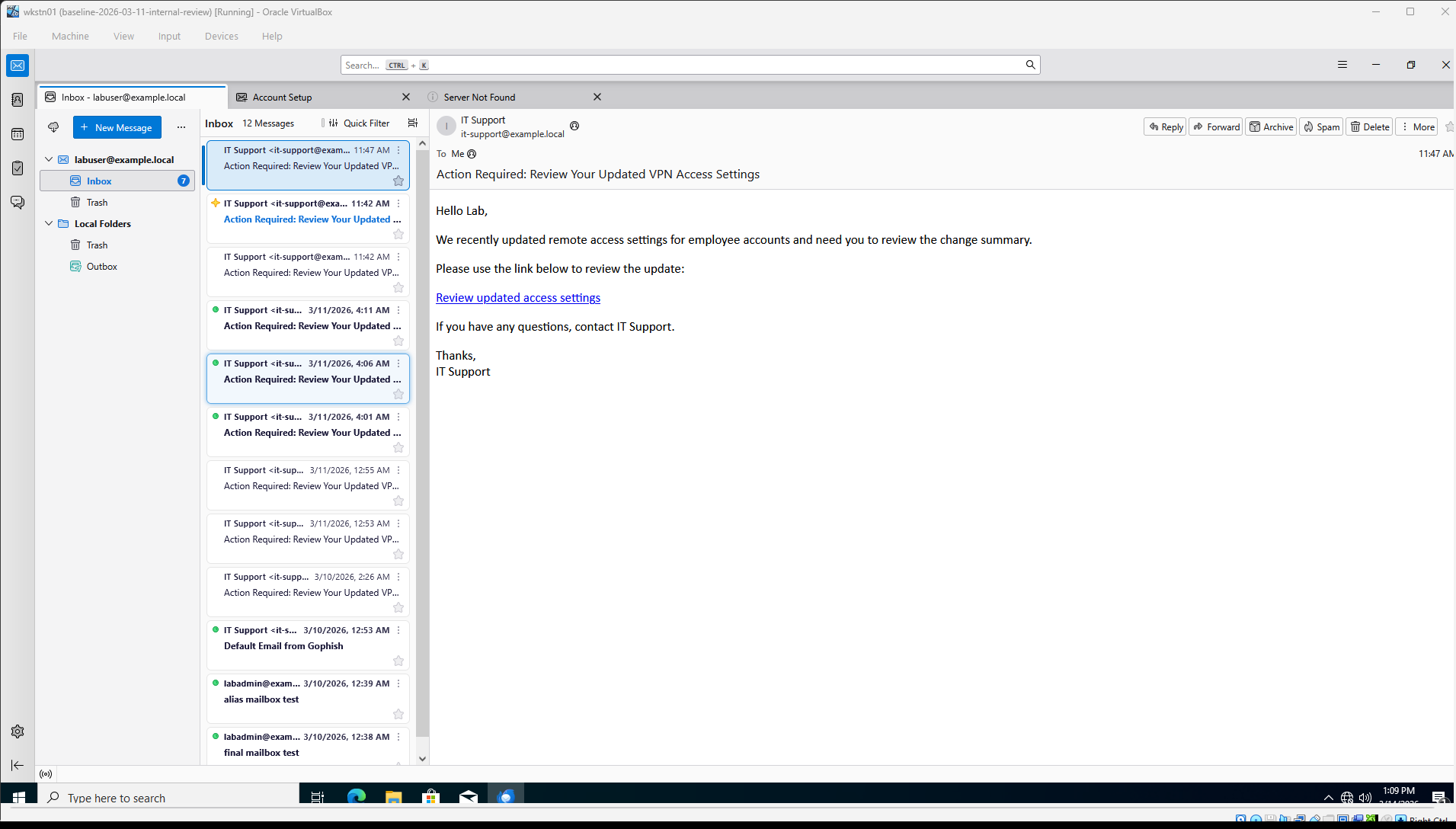Viewport: 1456px width, 829px height.
Task: Follow the Review updated access settings link
Action: click(x=518, y=298)
